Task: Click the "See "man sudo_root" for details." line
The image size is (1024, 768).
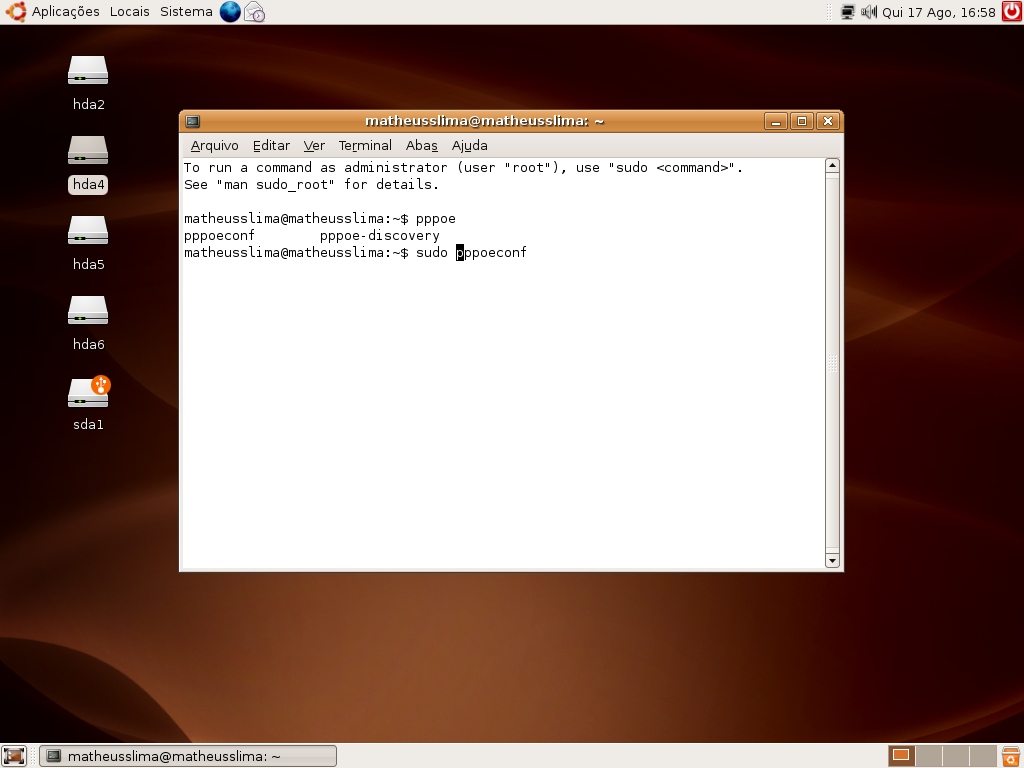Action: 312,185
